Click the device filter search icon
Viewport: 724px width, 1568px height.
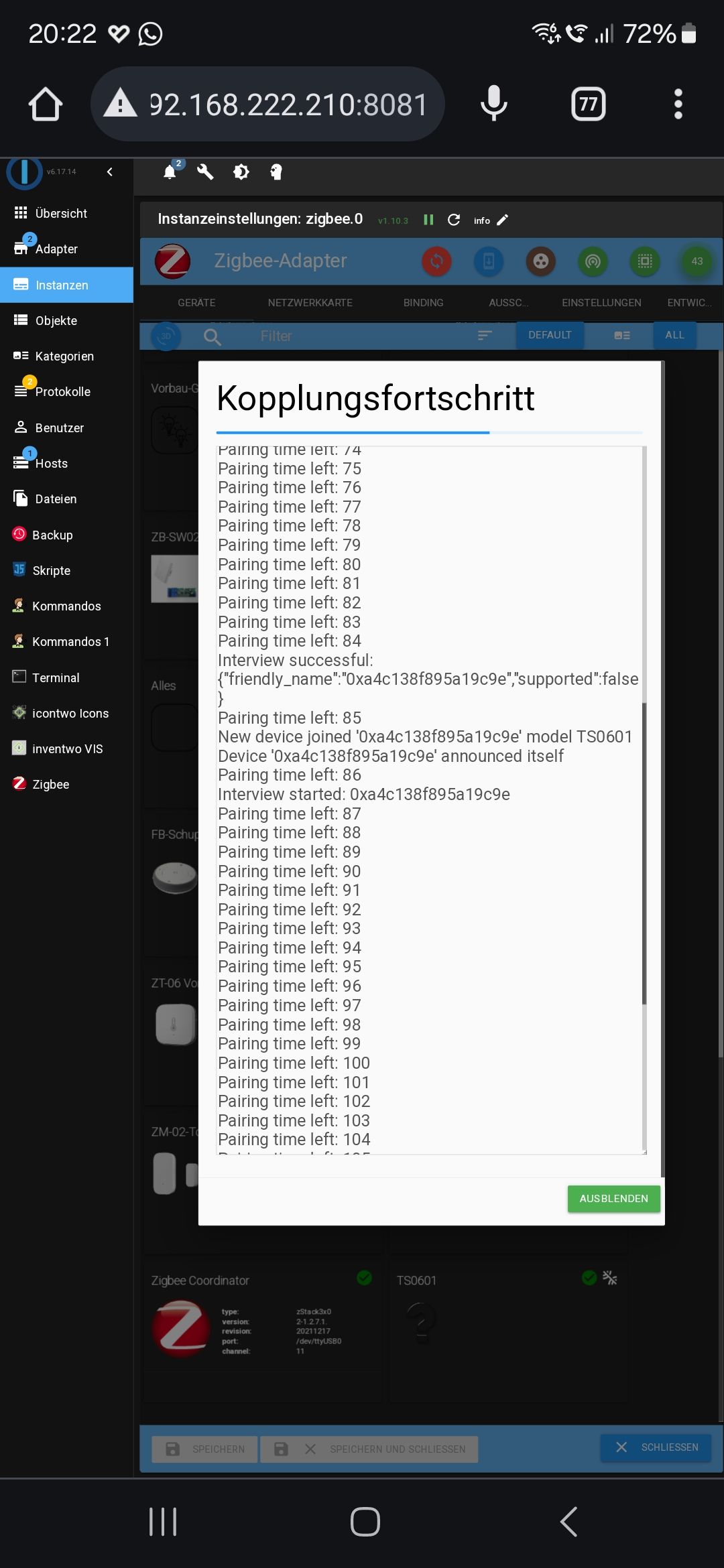(x=213, y=336)
